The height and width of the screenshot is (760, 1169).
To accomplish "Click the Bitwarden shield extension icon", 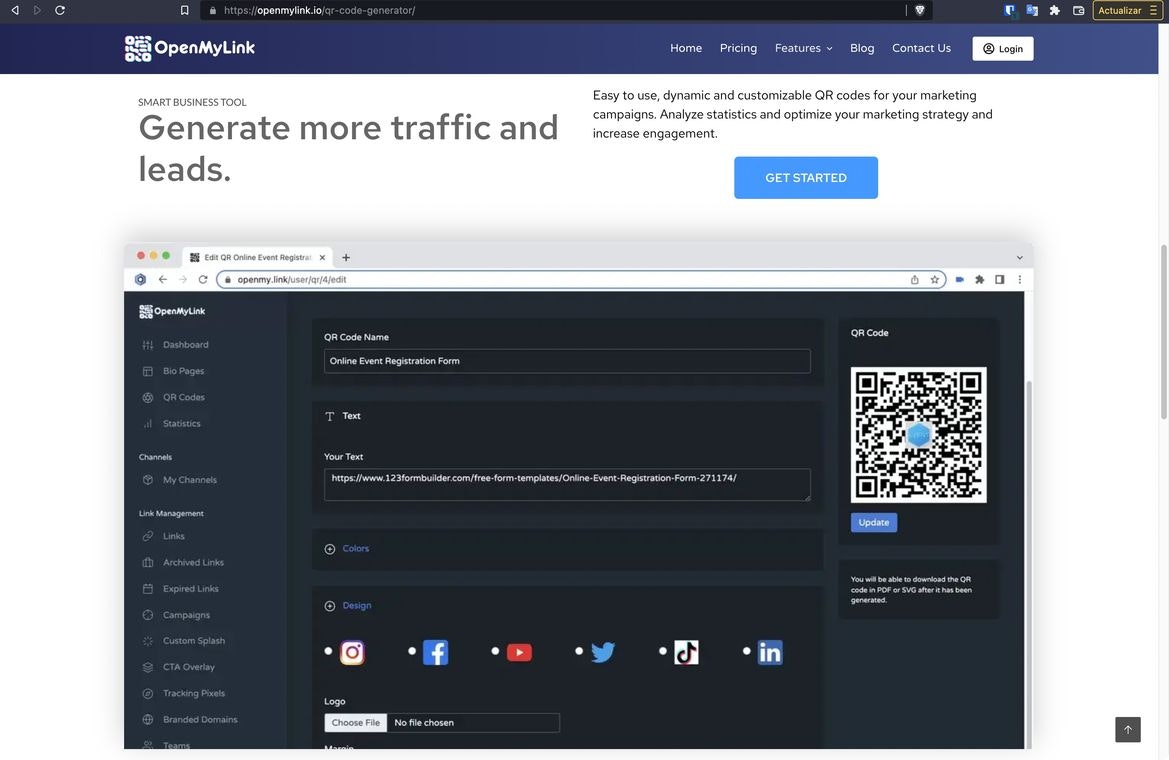I will tap(1009, 10).
